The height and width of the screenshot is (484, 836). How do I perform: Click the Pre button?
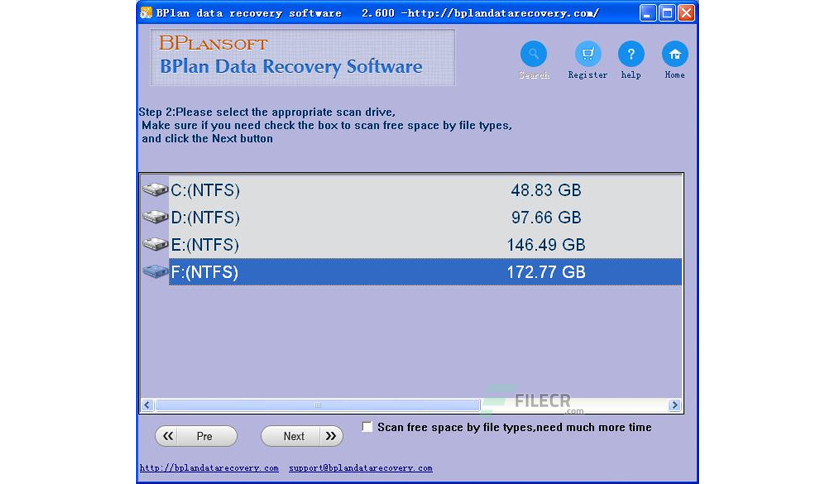click(x=196, y=436)
